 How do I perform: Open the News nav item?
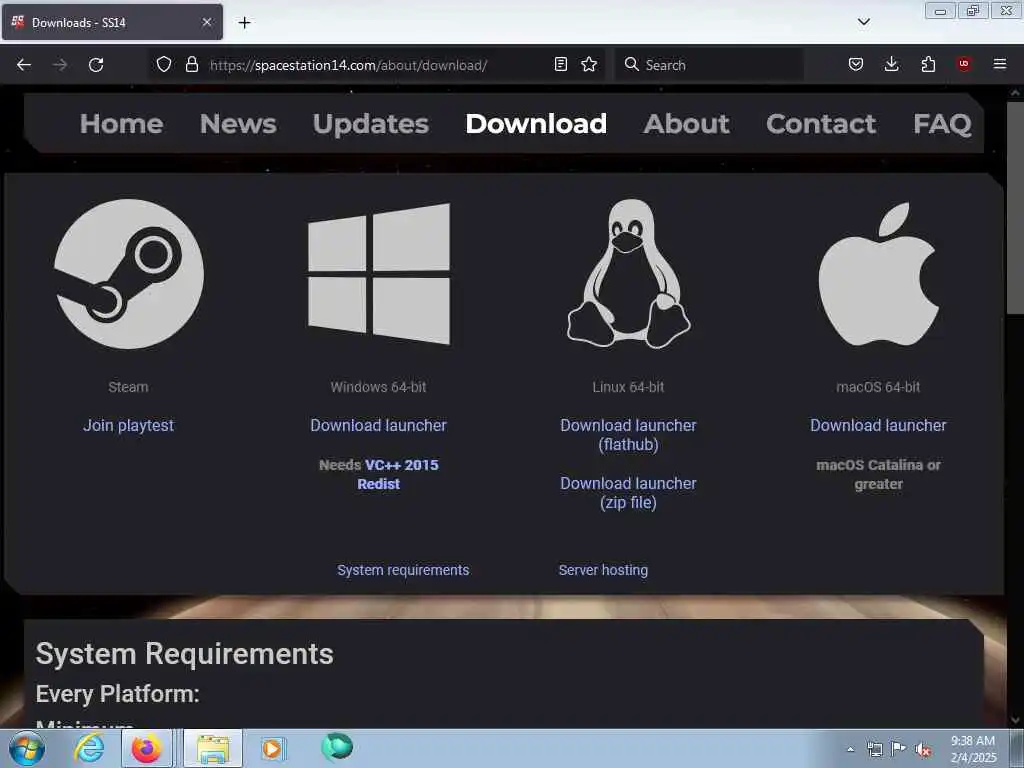238,123
